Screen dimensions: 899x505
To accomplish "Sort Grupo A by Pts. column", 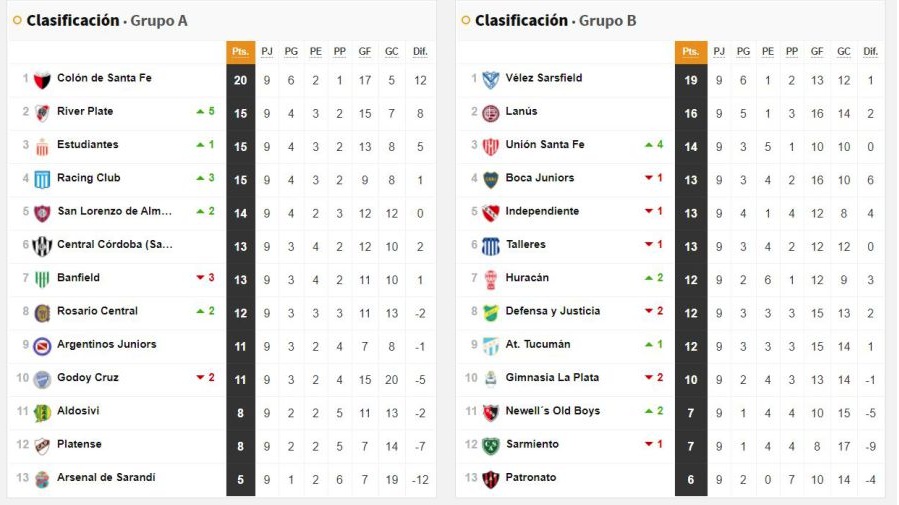I will [x=240, y=52].
